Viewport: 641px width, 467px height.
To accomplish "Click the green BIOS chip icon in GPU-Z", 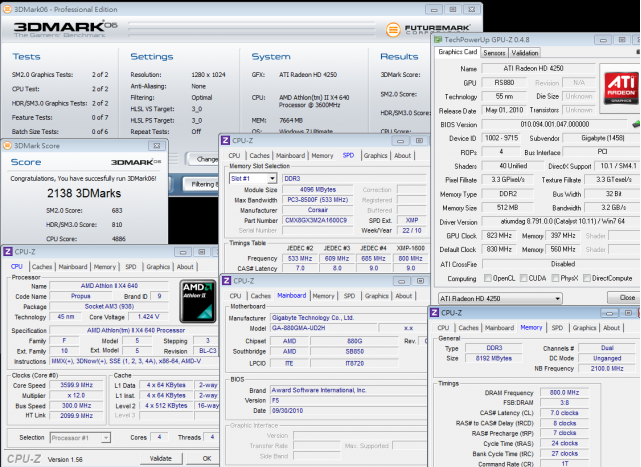I will click(636, 124).
